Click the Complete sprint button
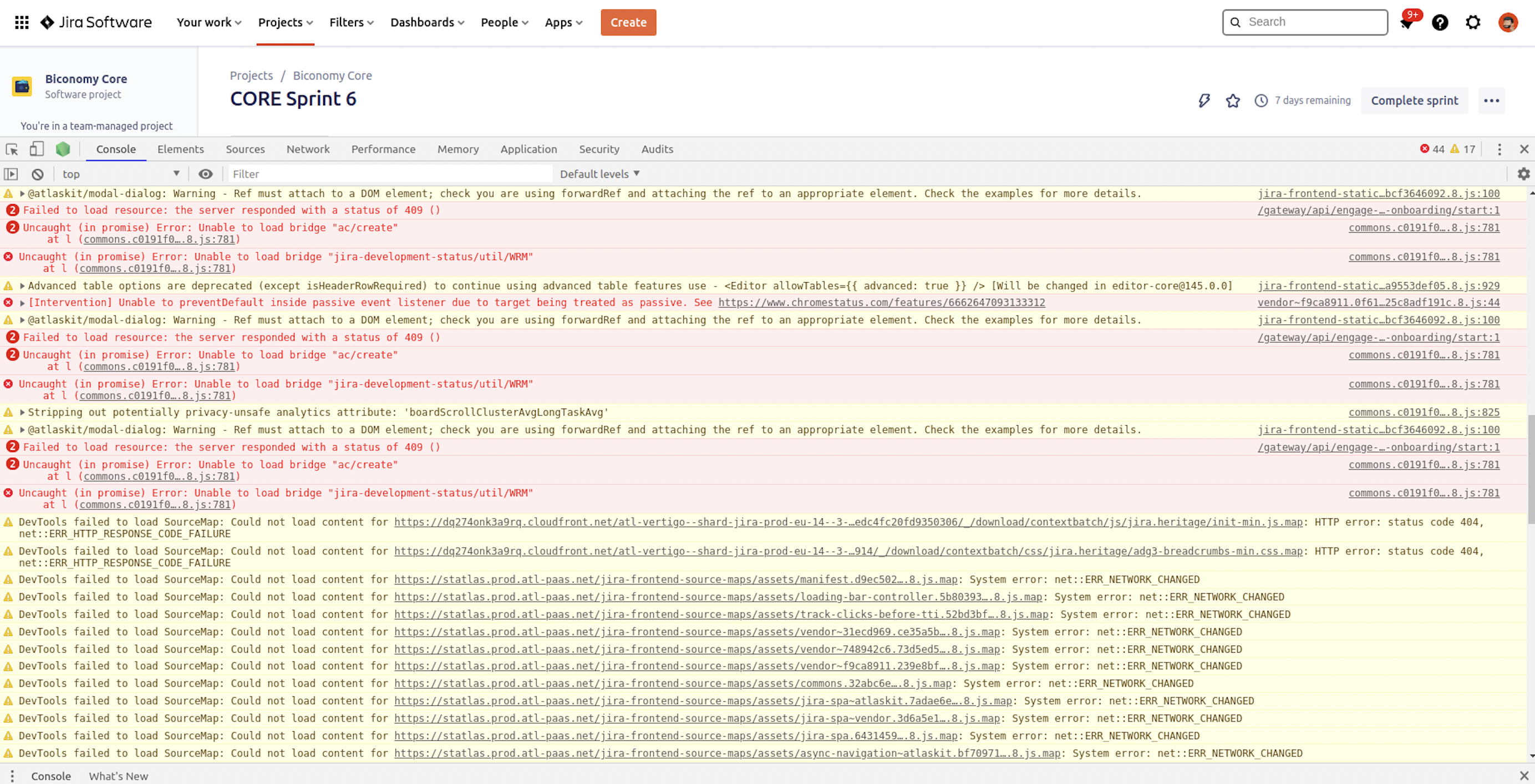Viewport: 1535px width, 784px height. pyautogui.click(x=1414, y=101)
